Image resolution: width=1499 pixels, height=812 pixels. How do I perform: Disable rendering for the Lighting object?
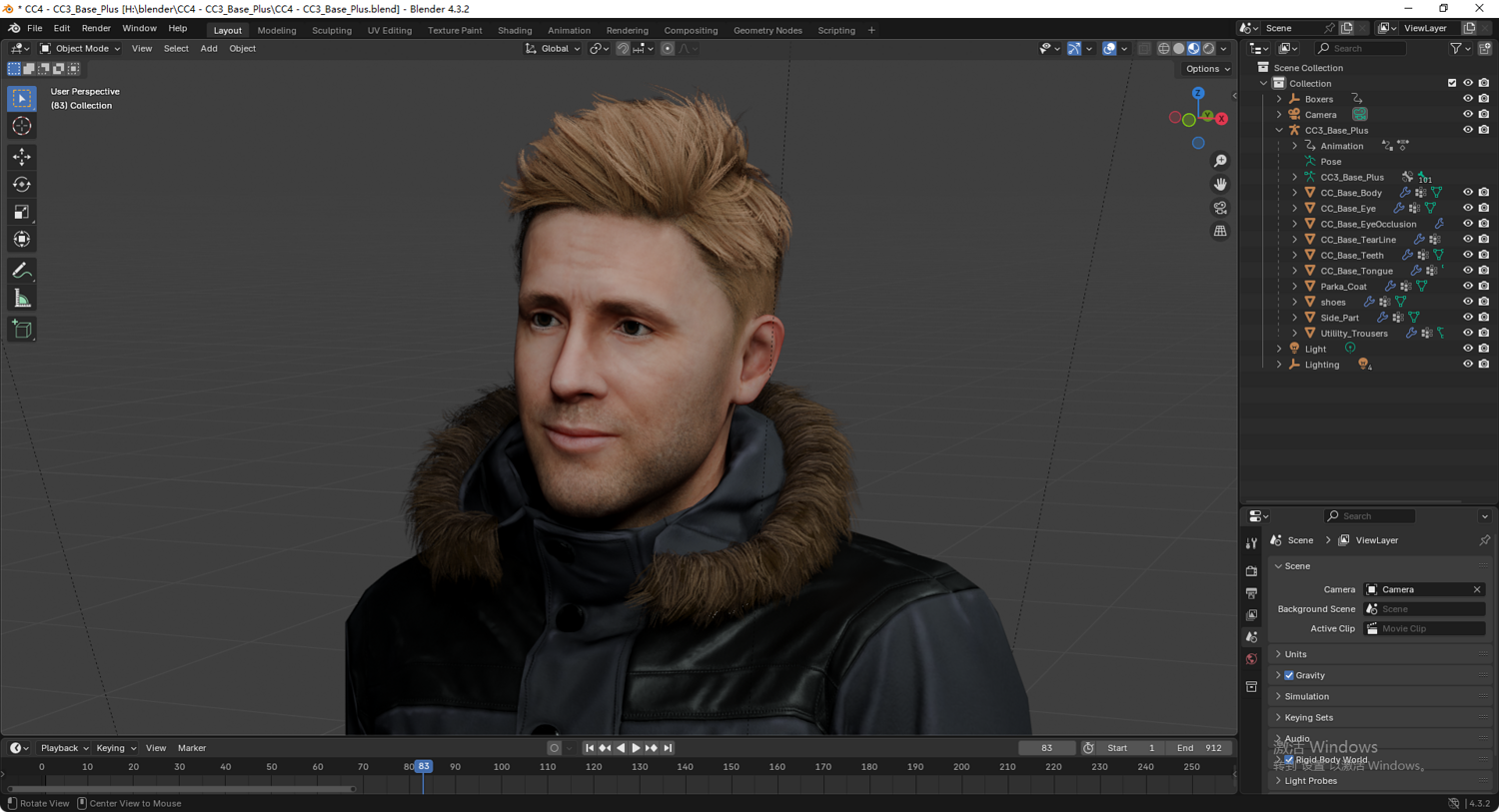click(x=1484, y=365)
